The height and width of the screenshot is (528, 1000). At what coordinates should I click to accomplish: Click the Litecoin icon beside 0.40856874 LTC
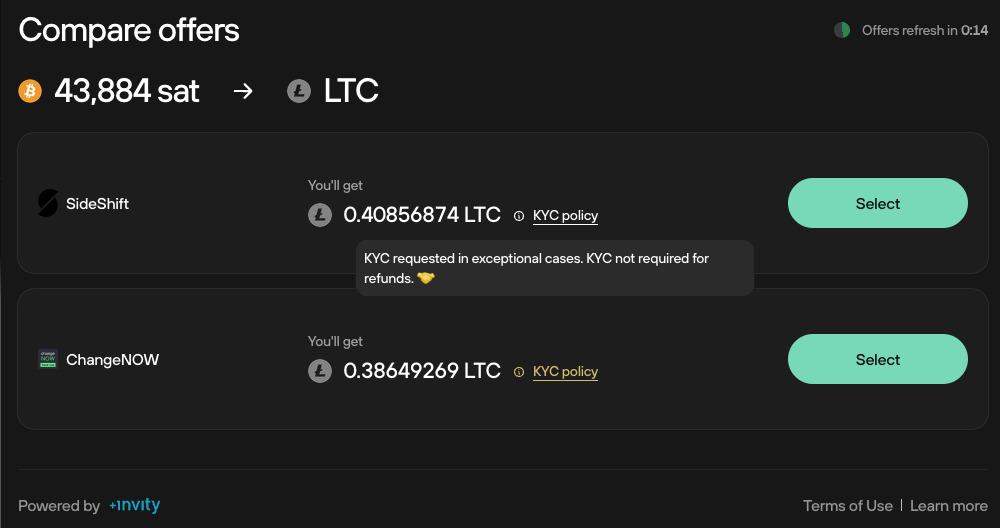pos(320,216)
